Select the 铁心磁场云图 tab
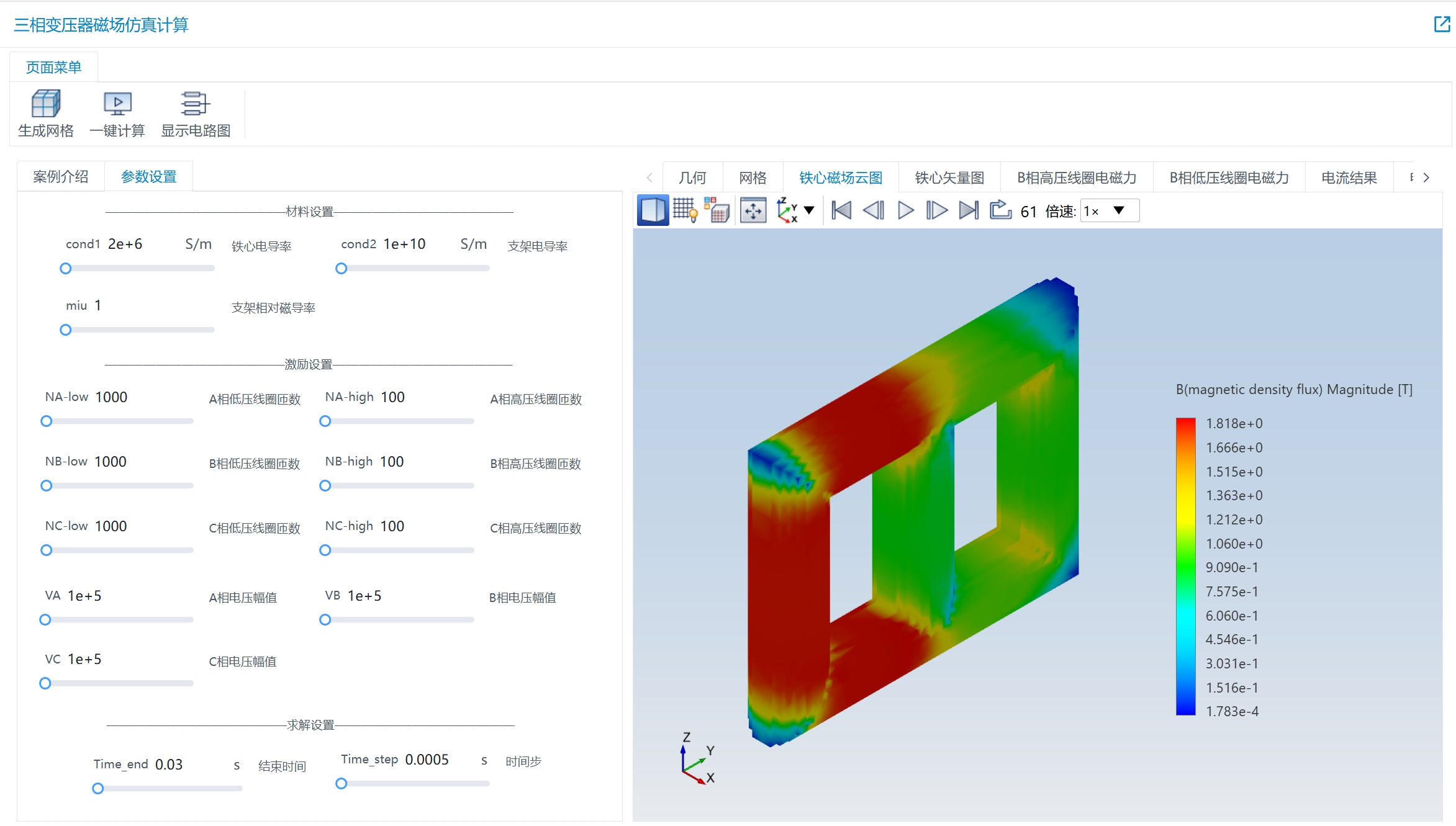This screenshot has height=826, width=1456. pos(841,178)
